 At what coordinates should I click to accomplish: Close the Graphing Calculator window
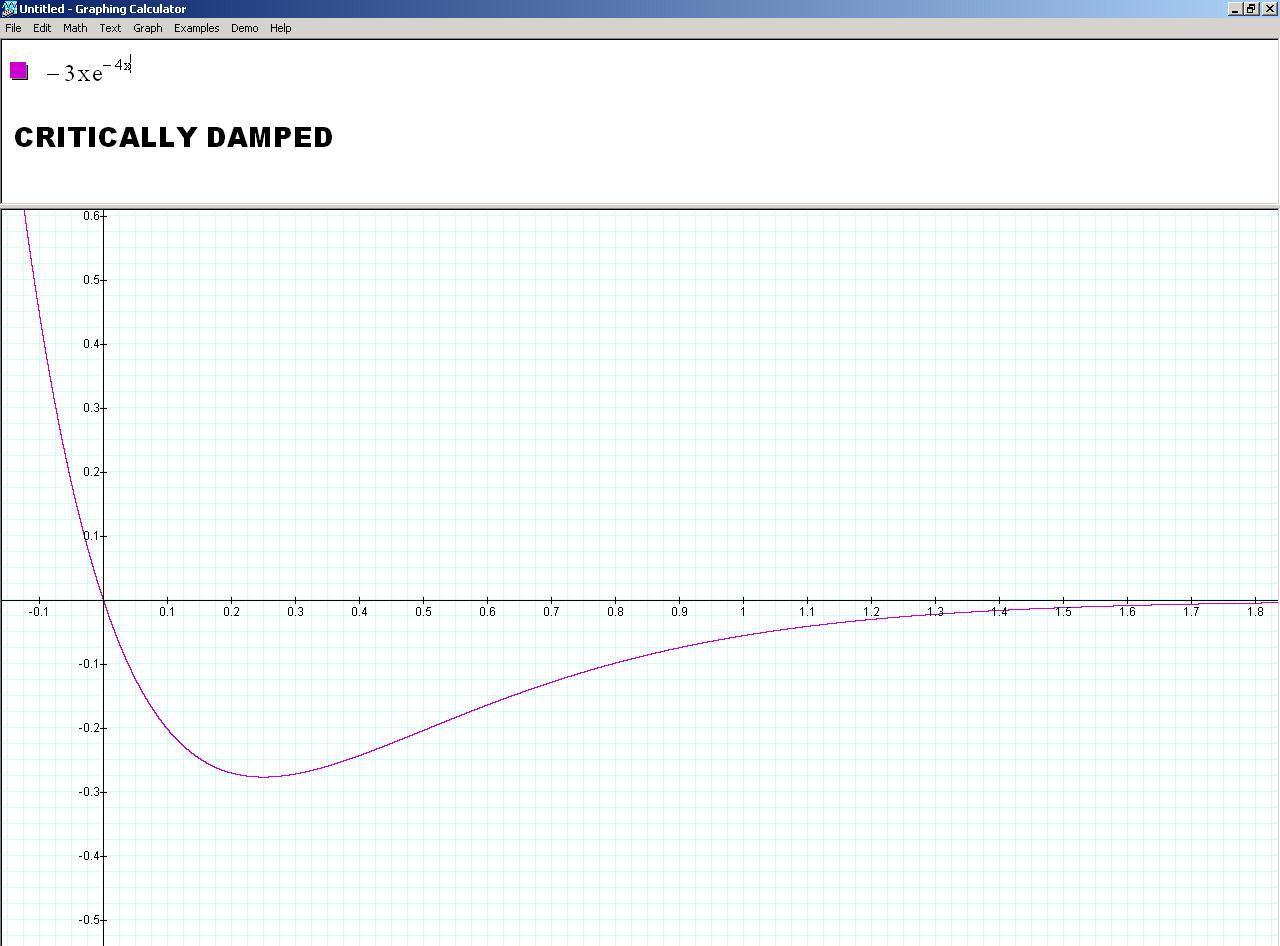(x=1270, y=9)
